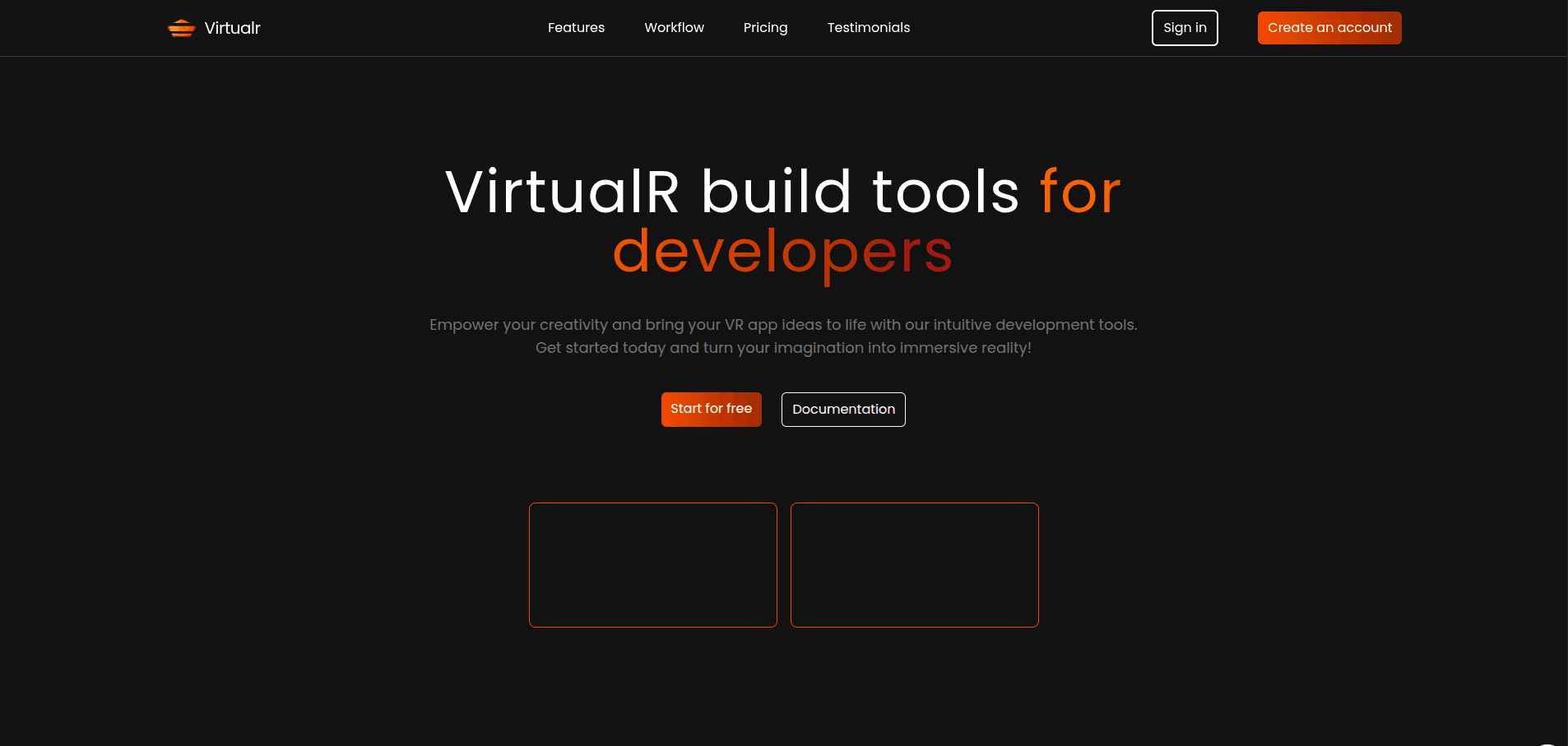Screen dimensions: 1568x746
Task: Click the gradient word developers
Action: 782,252
